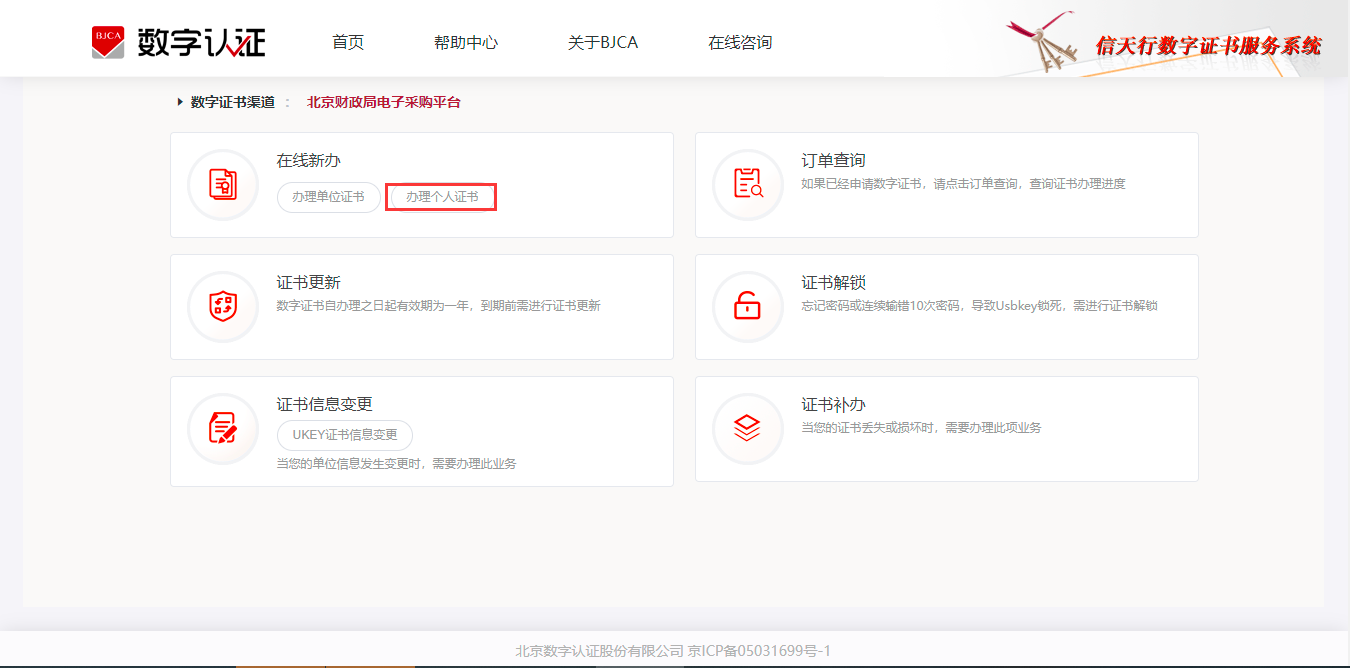
Task: Open the 证书更新 heading link
Action: [309, 282]
